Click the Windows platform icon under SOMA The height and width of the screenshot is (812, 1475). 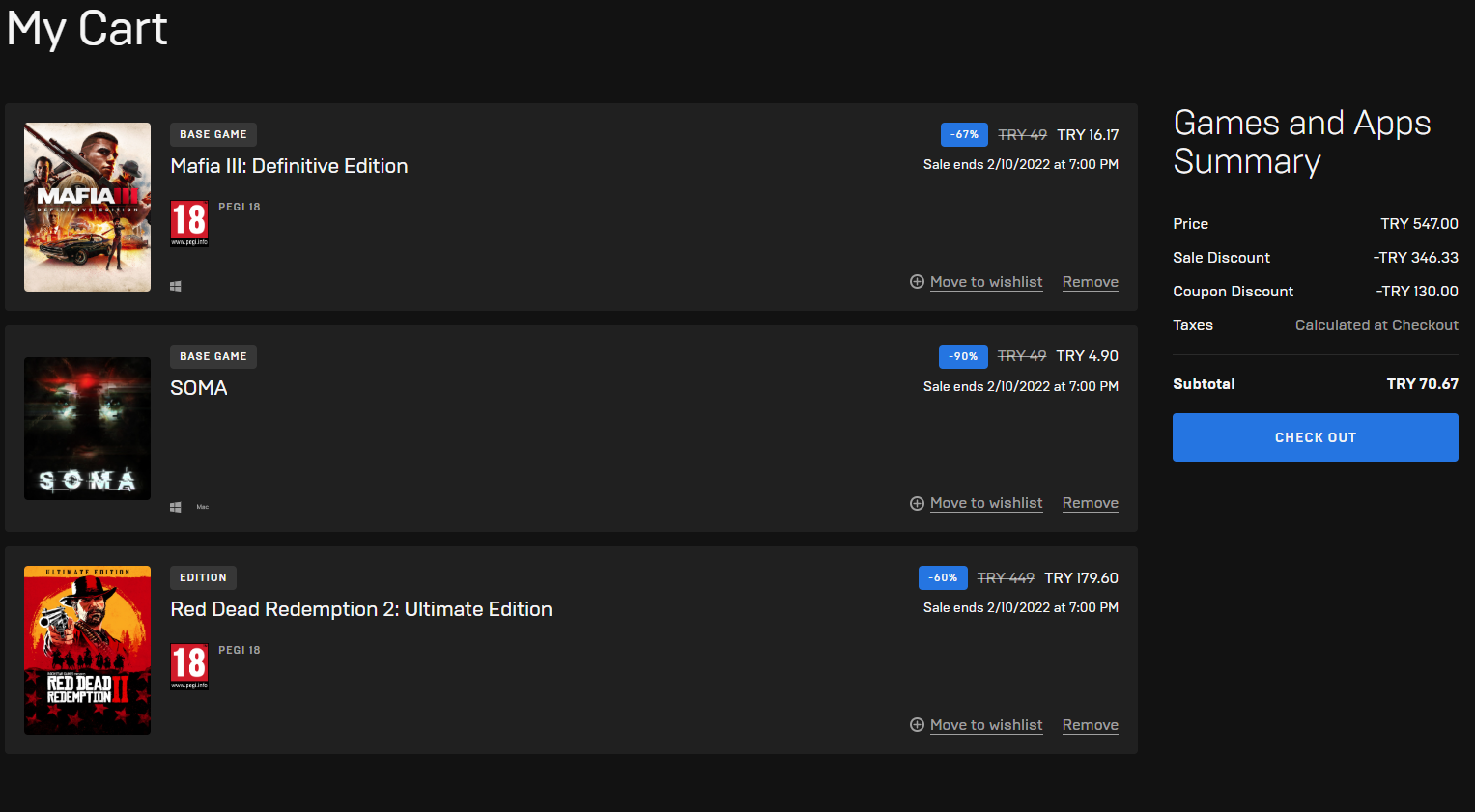[x=176, y=507]
